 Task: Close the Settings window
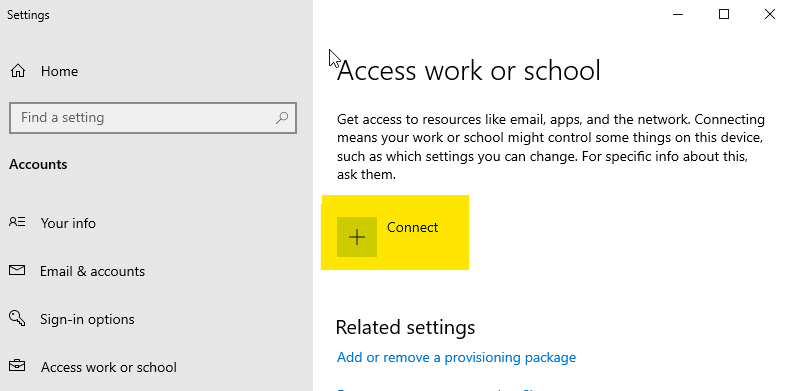click(x=770, y=15)
